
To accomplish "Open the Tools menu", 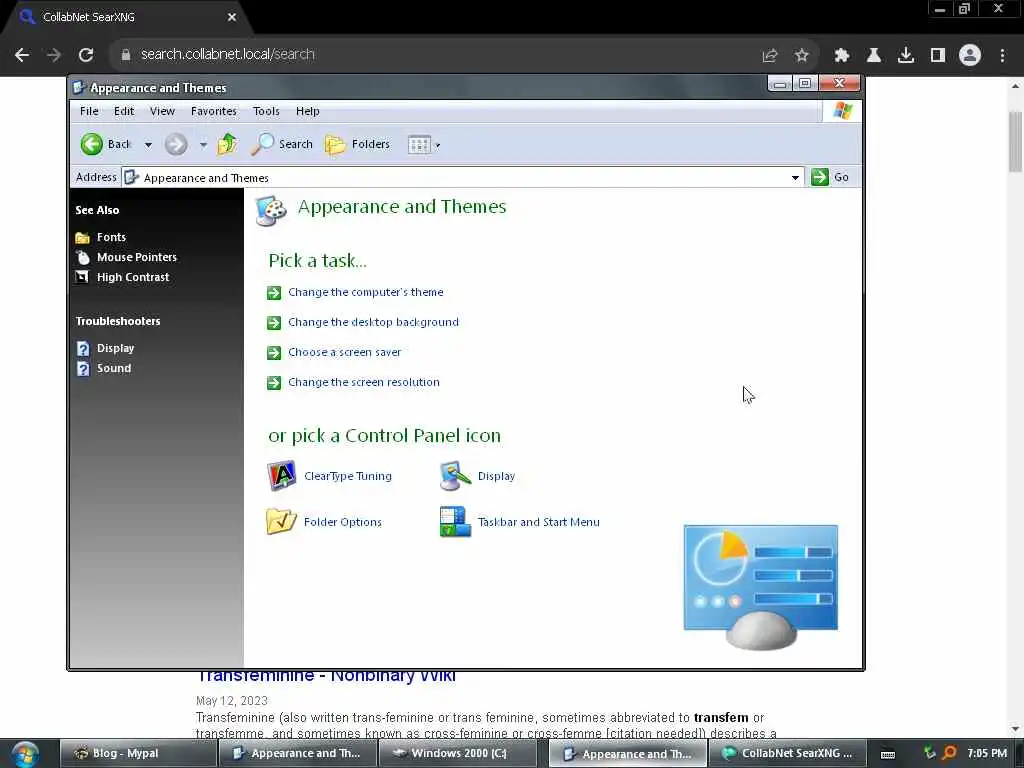I will (x=266, y=111).
